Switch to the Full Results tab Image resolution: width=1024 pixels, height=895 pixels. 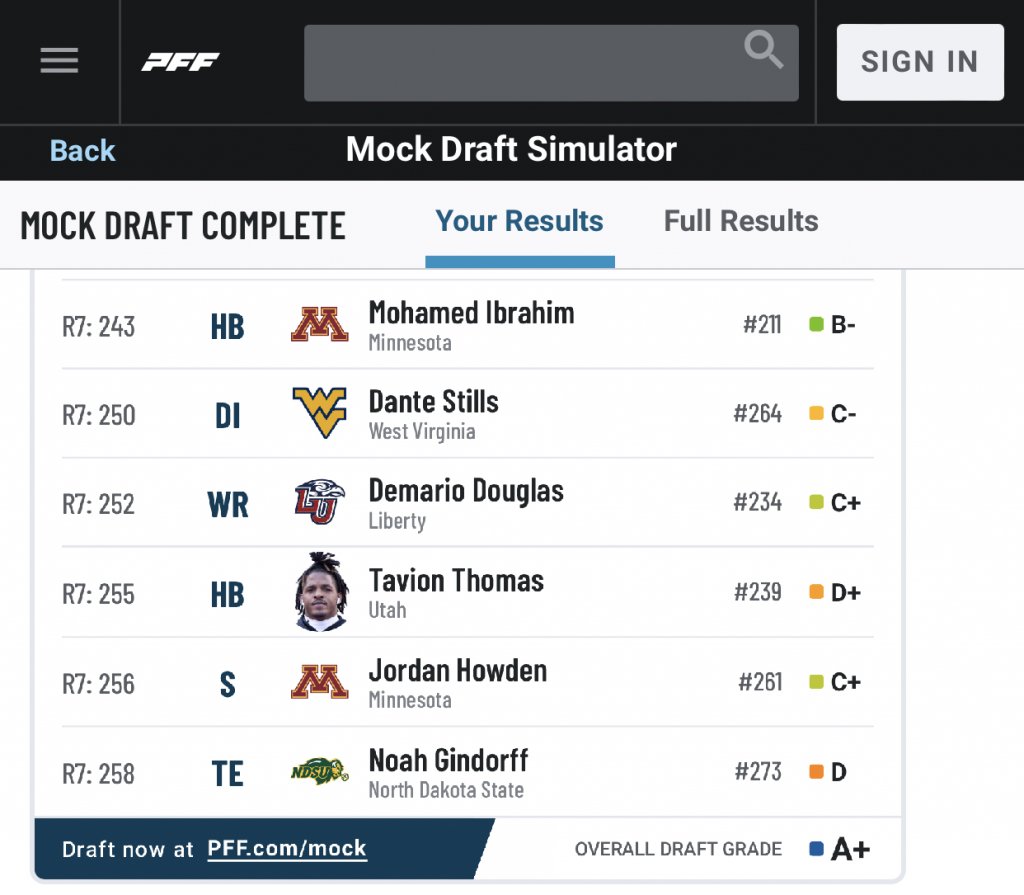(741, 221)
